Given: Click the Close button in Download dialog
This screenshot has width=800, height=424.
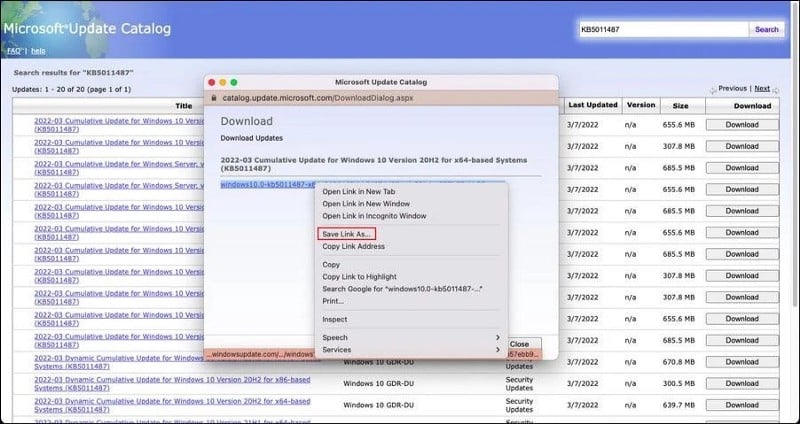Looking at the screenshot, I should pos(519,344).
